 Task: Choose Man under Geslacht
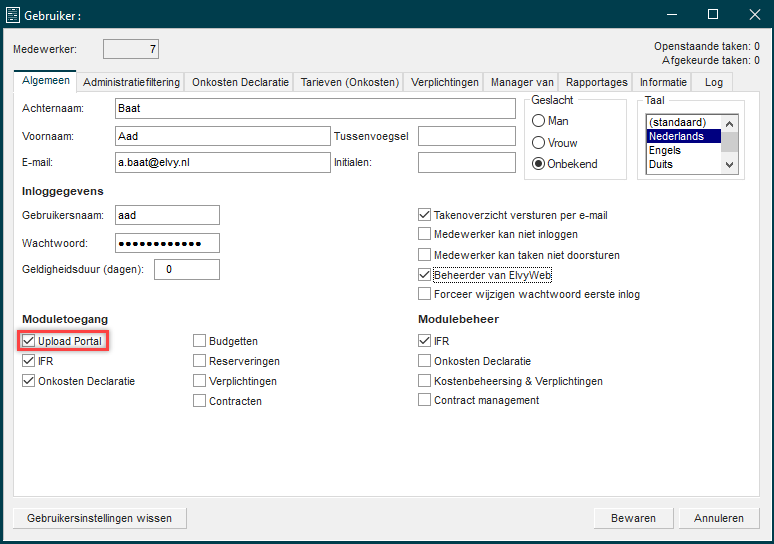539,121
